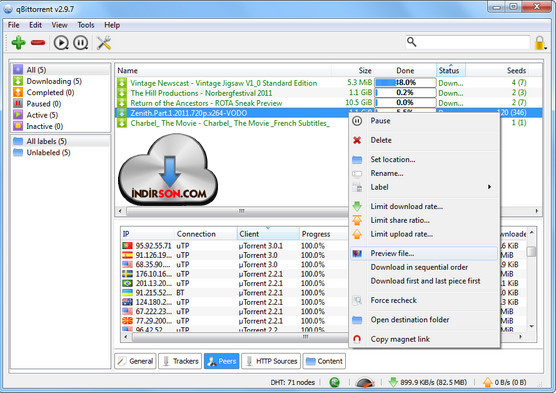556x393 pixels.
Task: Toggle Download first and last piece first
Action: [x=424, y=281]
